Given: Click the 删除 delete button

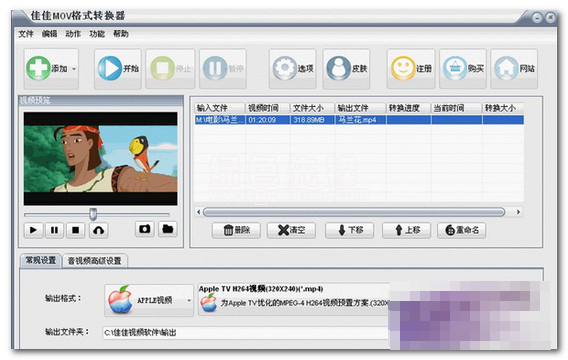Looking at the screenshot, I should tap(236, 230).
